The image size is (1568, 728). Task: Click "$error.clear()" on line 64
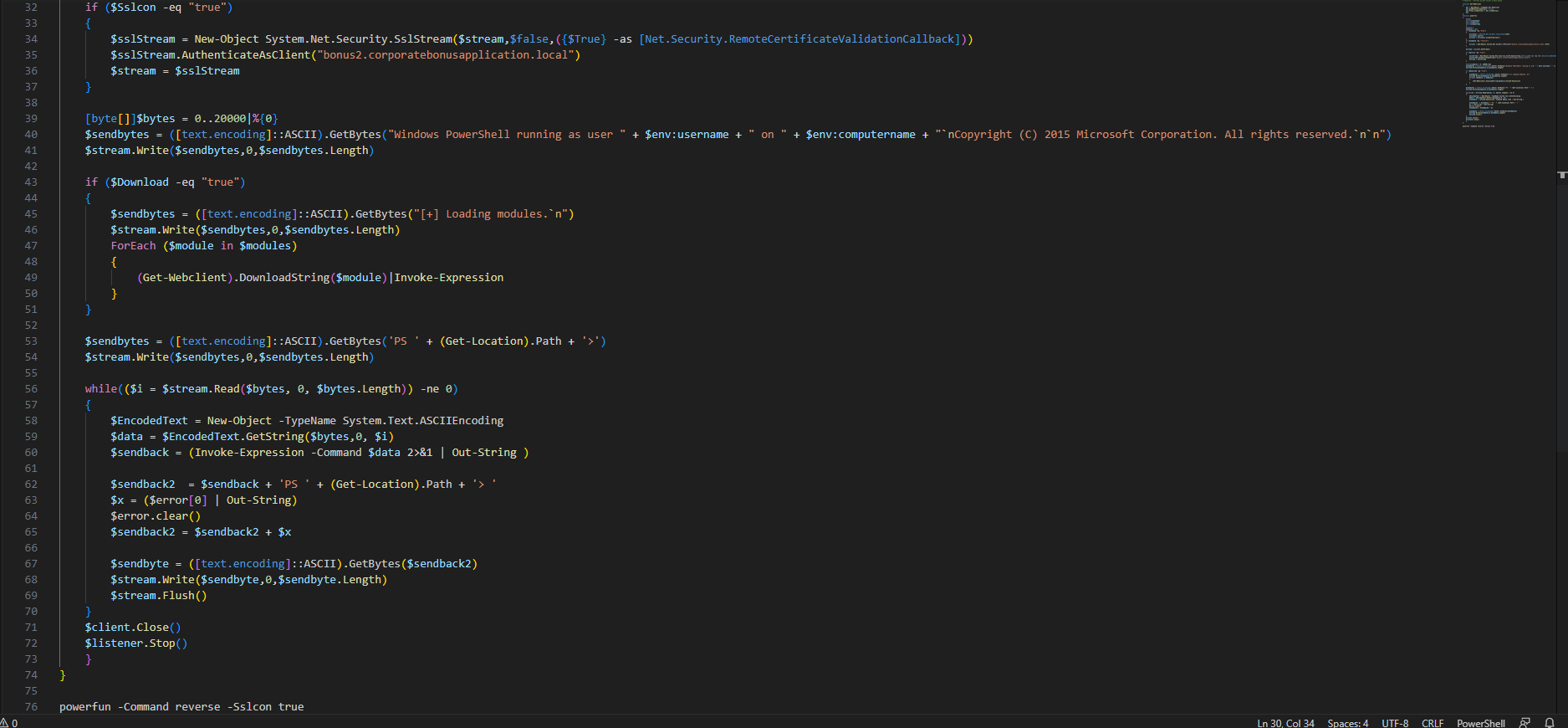click(x=156, y=515)
